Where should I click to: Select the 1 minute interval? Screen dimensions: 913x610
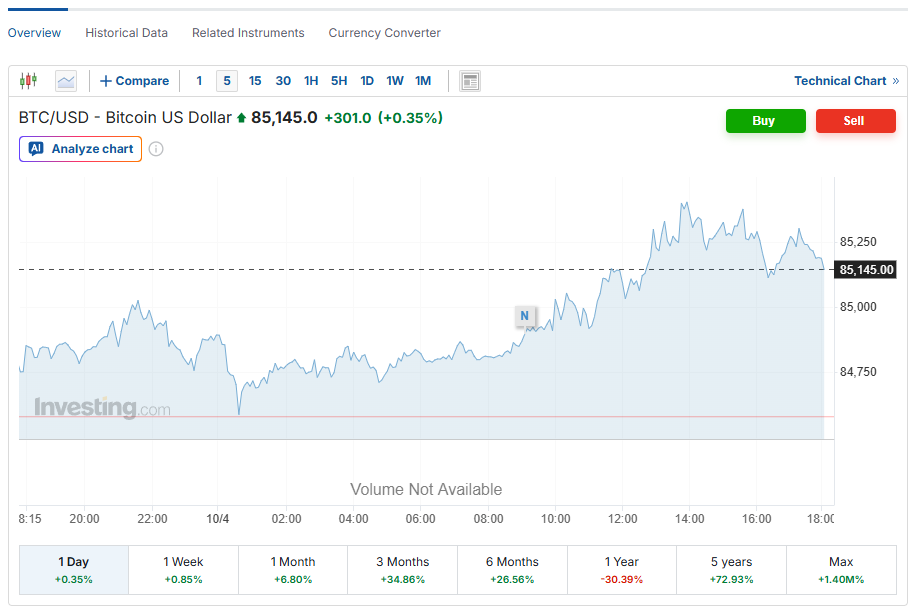point(199,81)
